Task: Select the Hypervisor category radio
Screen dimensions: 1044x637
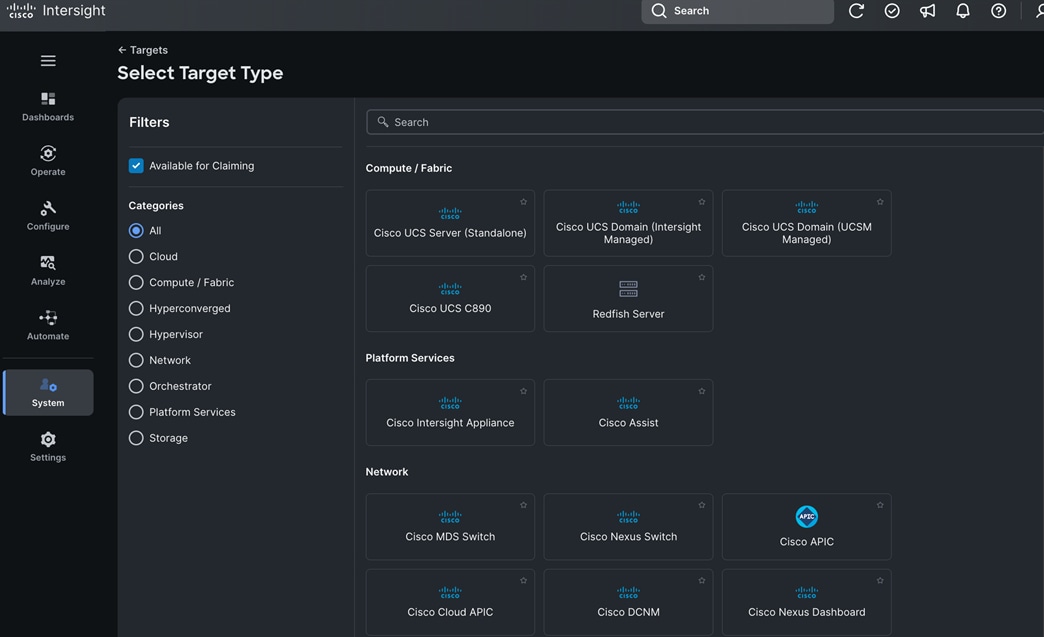Action: coord(136,334)
